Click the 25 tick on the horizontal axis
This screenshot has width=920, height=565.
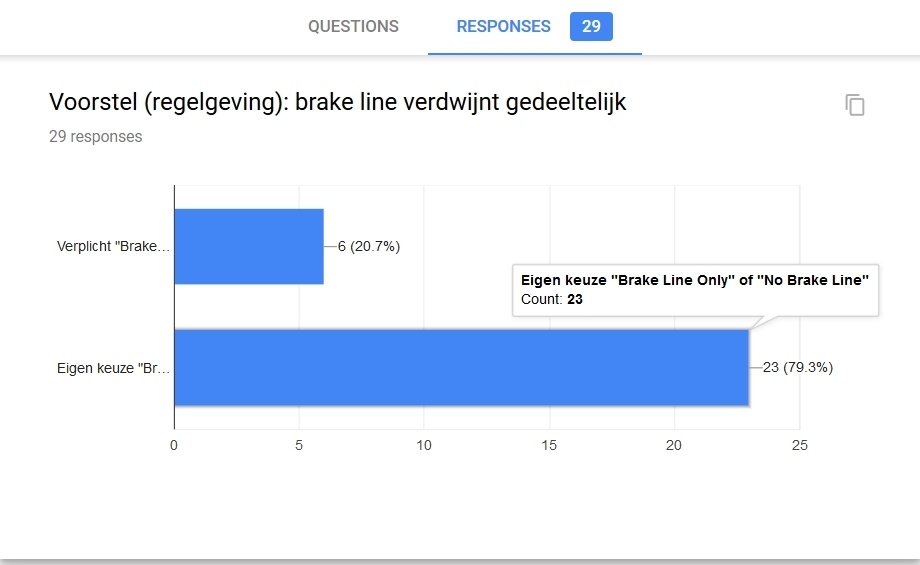[798, 445]
